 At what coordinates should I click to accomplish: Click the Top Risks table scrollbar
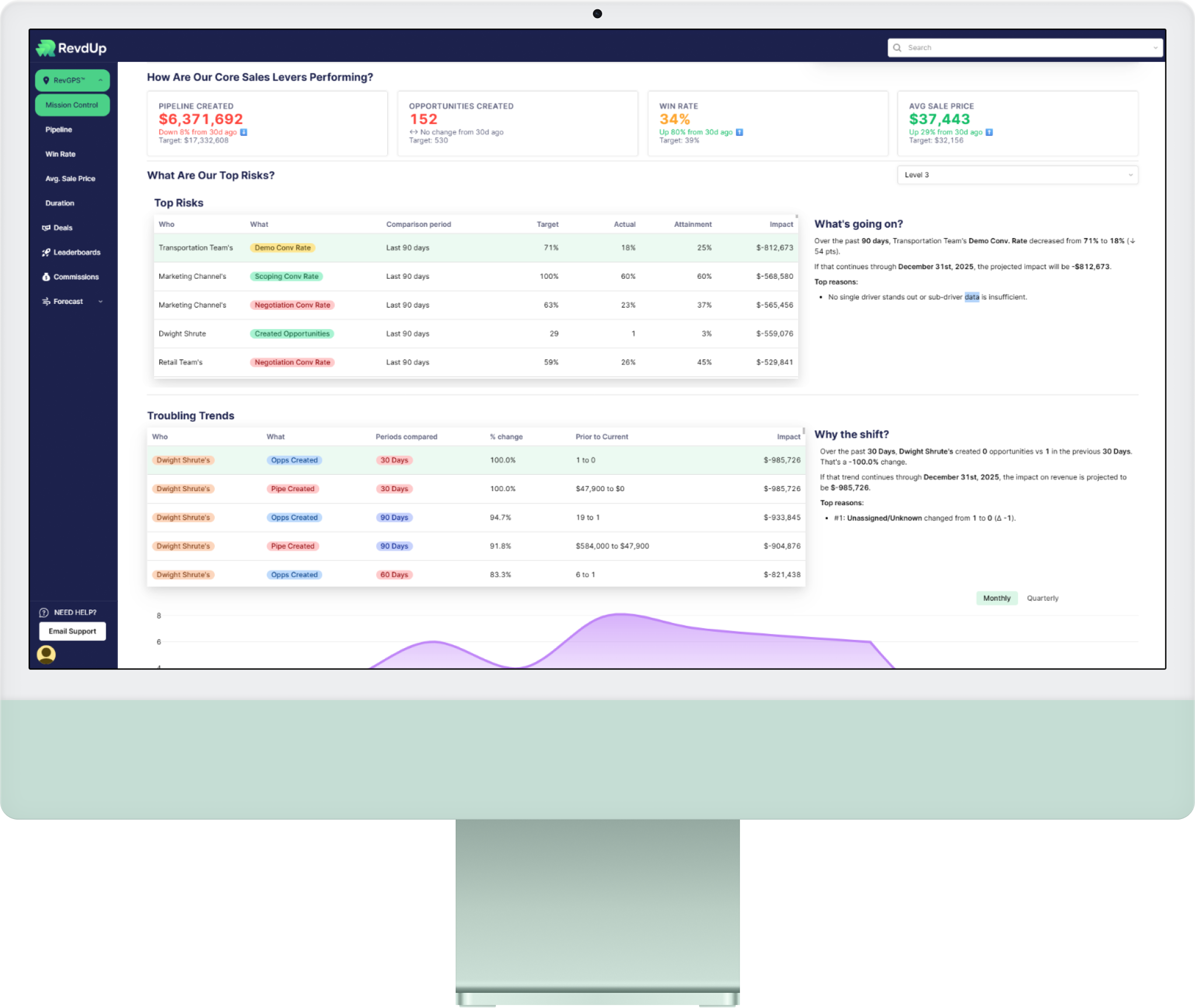pyautogui.click(x=796, y=217)
